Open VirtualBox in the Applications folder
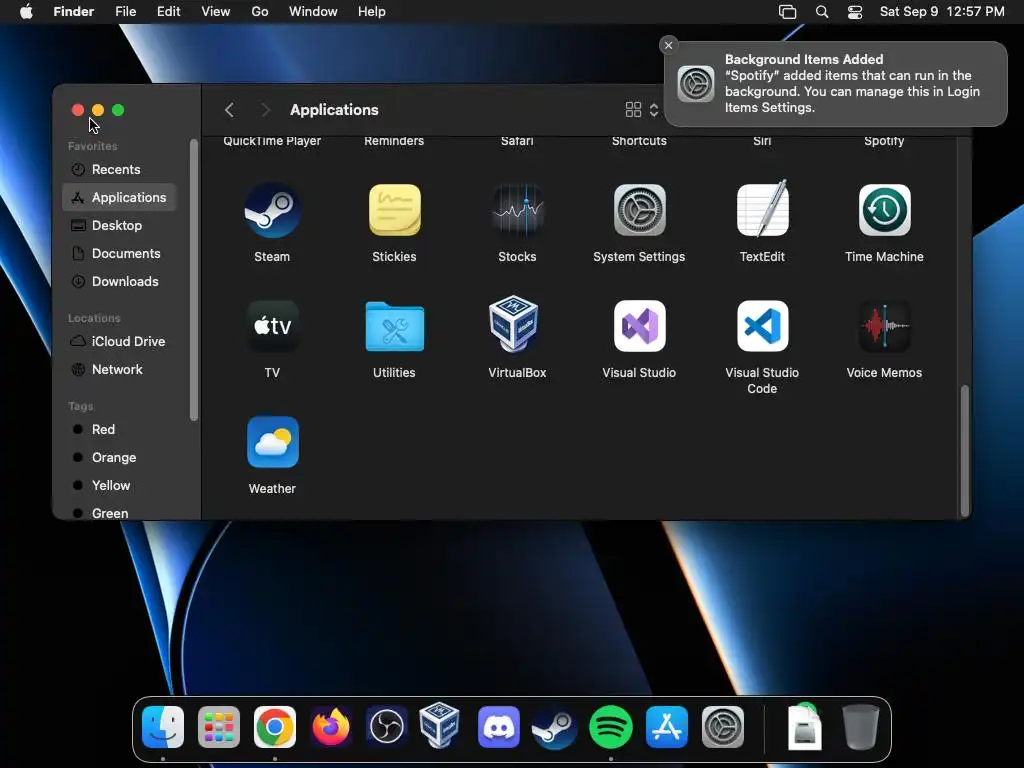The width and height of the screenshot is (1024, 768). point(514,324)
